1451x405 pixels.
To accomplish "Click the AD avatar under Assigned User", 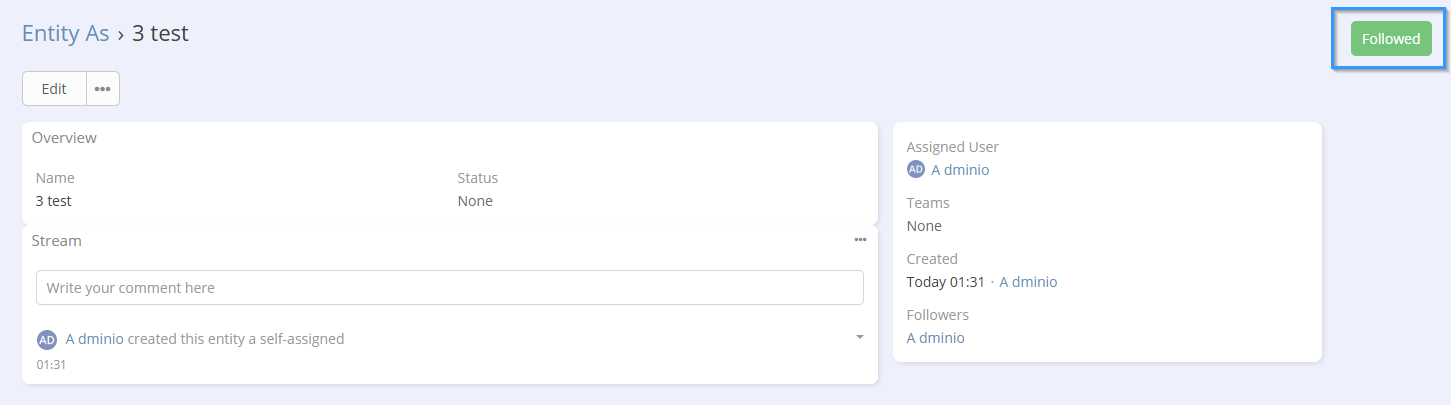I will pyautogui.click(x=916, y=170).
